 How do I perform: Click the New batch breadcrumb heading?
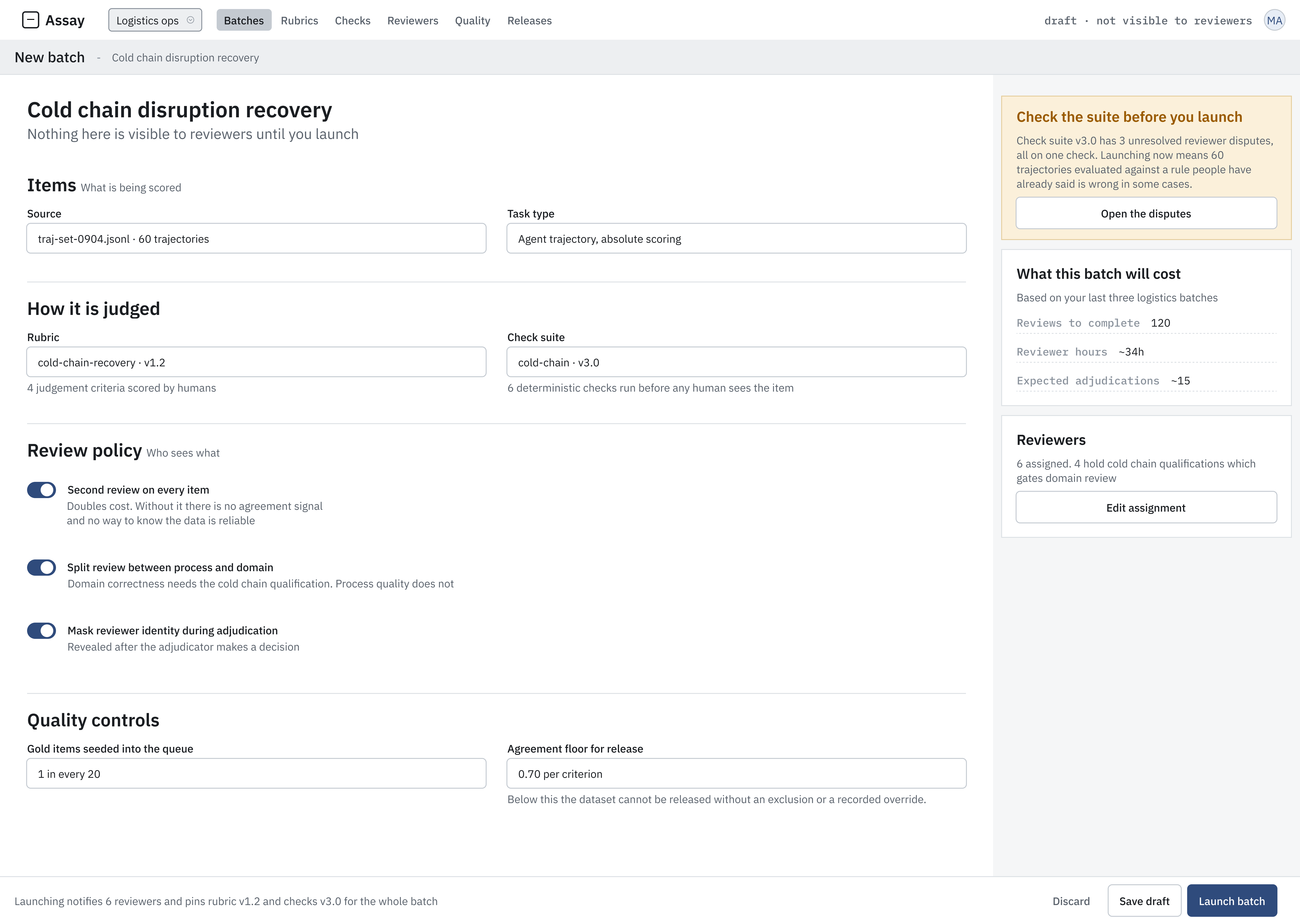[x=49, y=58]
